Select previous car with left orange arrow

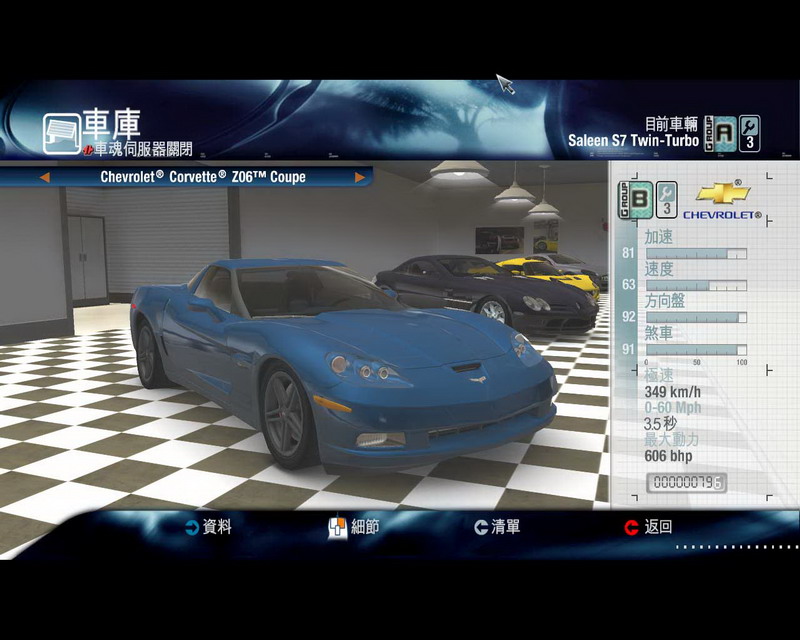(44, 177)
